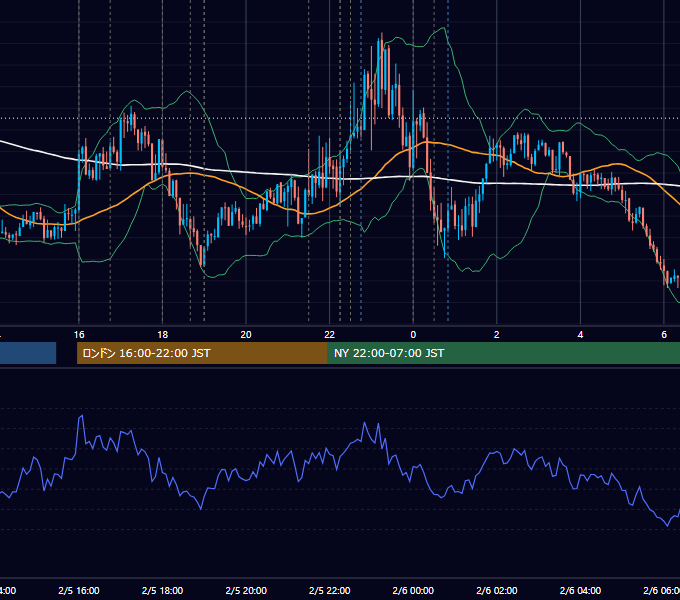Viewport: 680px width, 600px height.
Task: Select the blue session bar before London
Action: click(28, 353)
